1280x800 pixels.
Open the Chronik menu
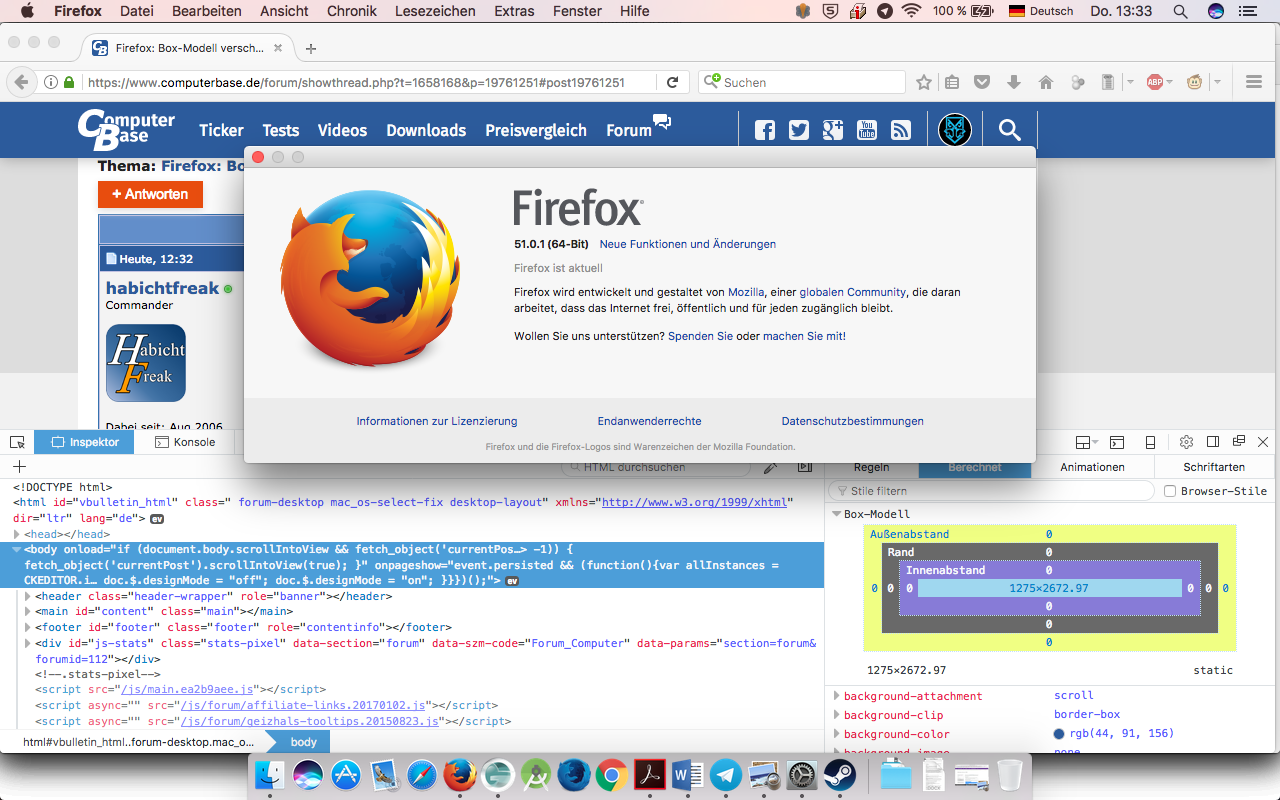(x=352, y=11)
